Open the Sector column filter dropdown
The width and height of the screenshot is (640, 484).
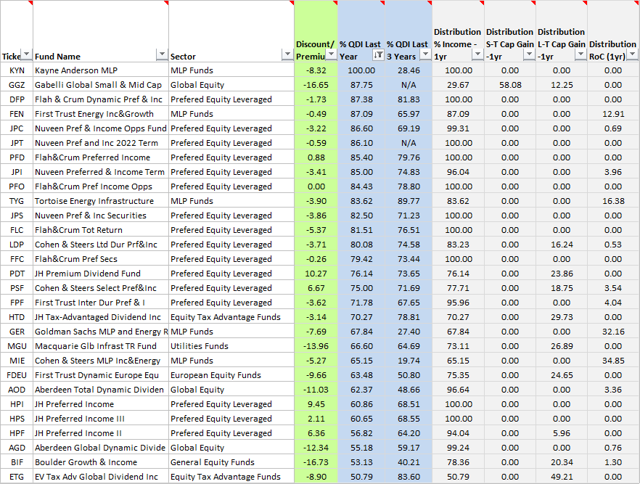[287, 54]
